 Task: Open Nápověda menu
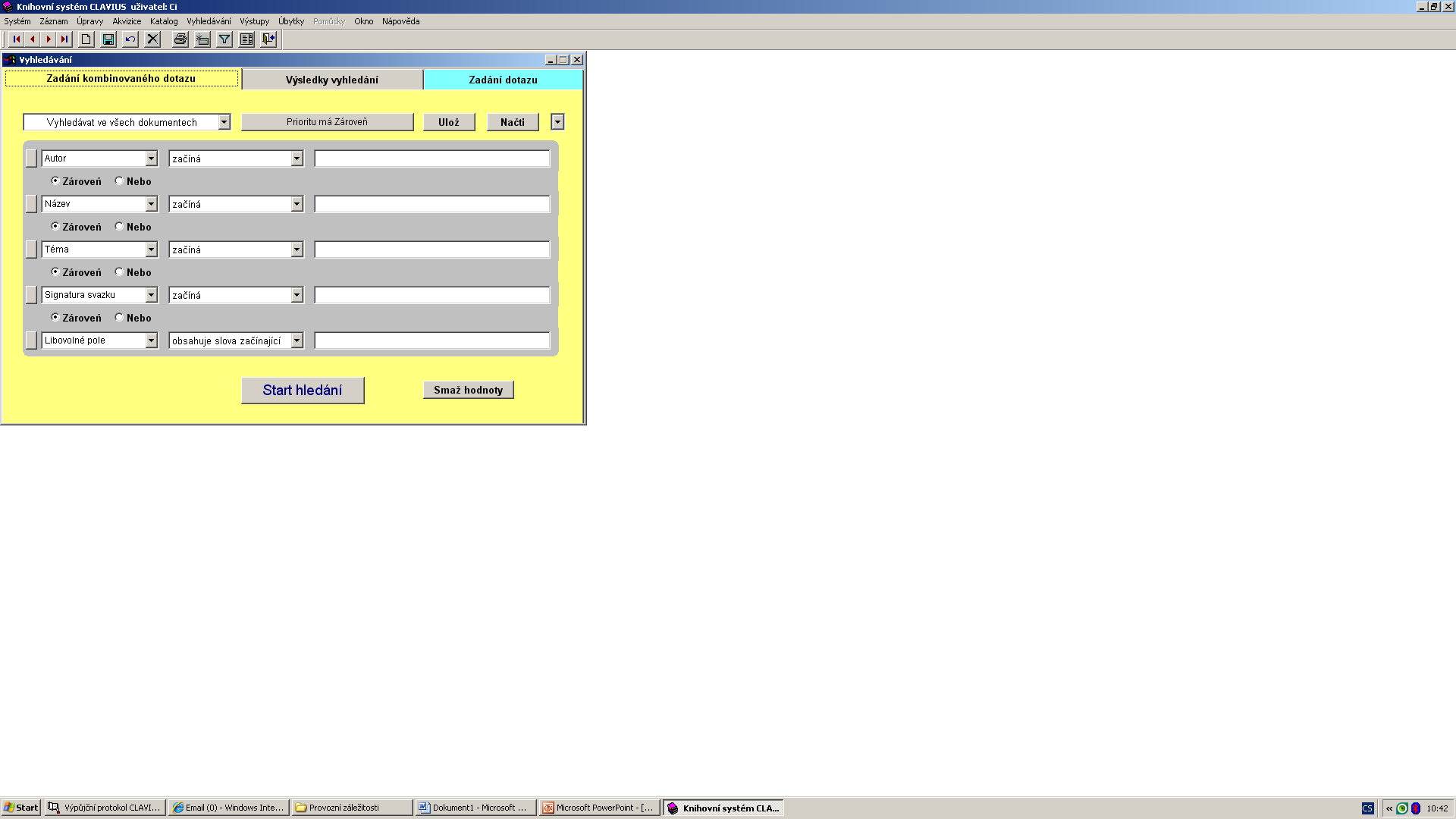(x=400, y=21)
